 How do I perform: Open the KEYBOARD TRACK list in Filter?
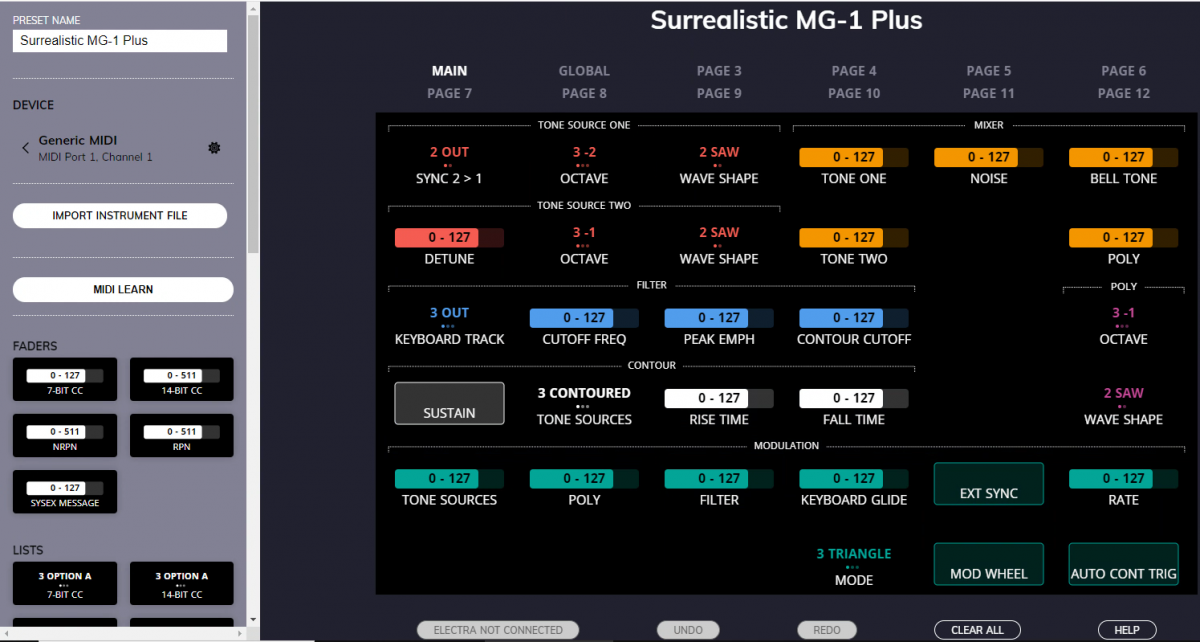(x=449, y=326)
